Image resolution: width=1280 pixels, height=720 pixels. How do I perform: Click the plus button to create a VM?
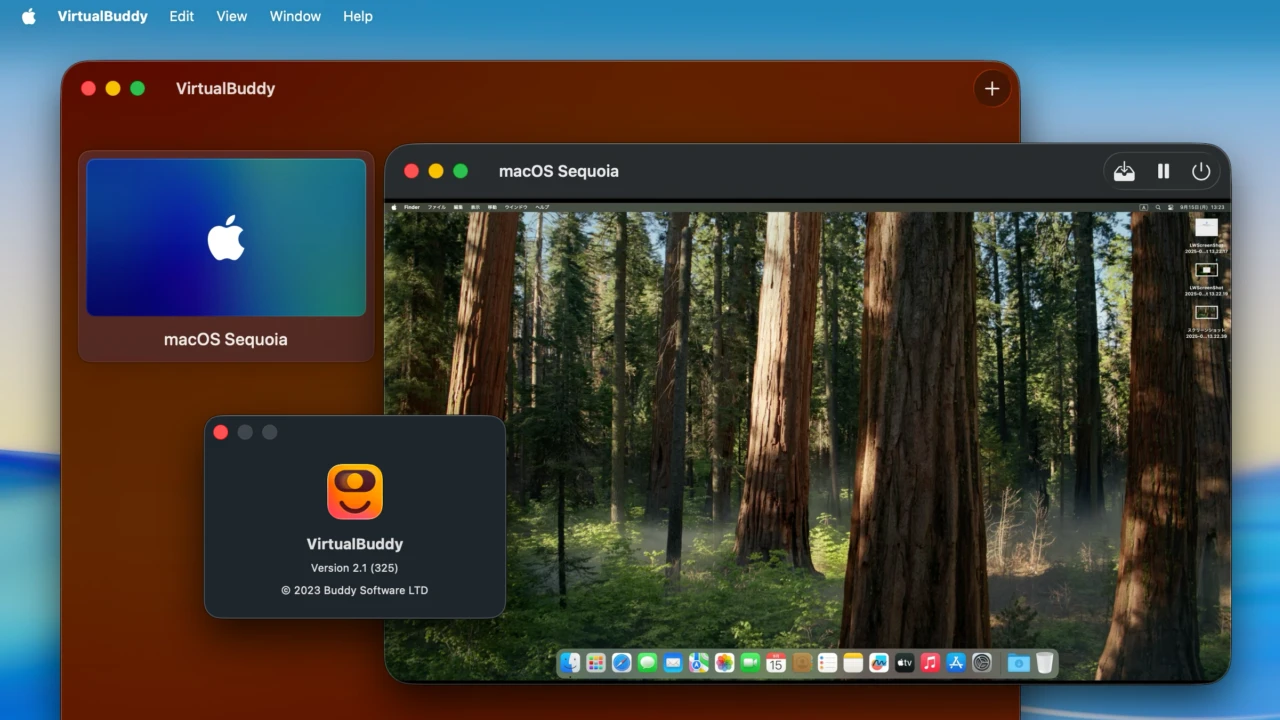991,88
